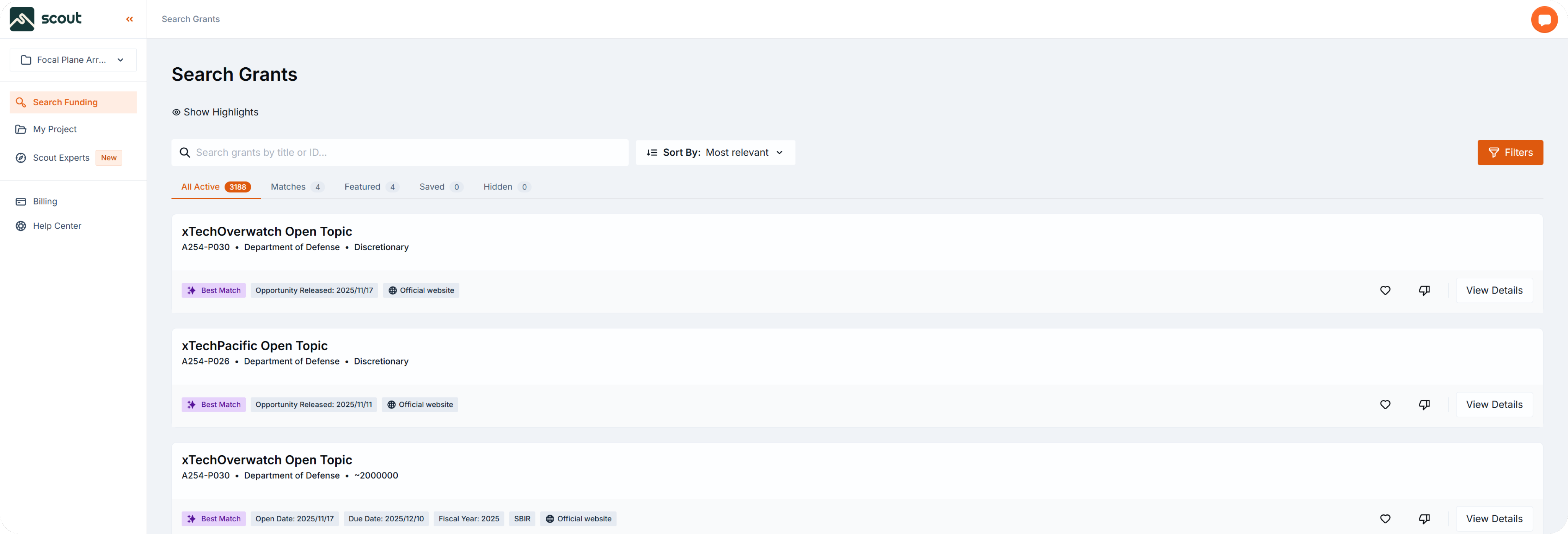This screenshot has width=1568, height=534.
Task: Click the Scout logo icon
Action: coord(22,19)
